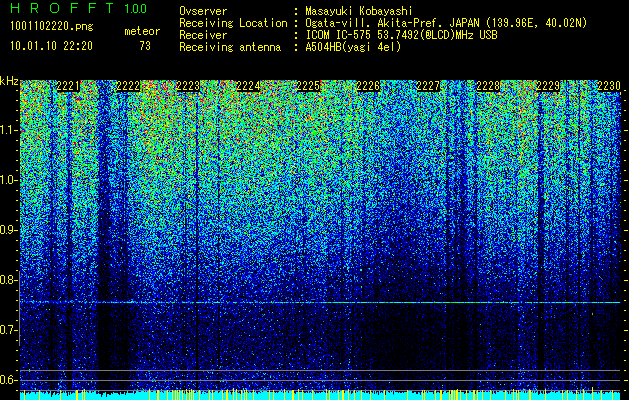The width and height of the screenshot is (629, 400).
Task: Select the file name 1001102220.png
Action: (52, 27)
